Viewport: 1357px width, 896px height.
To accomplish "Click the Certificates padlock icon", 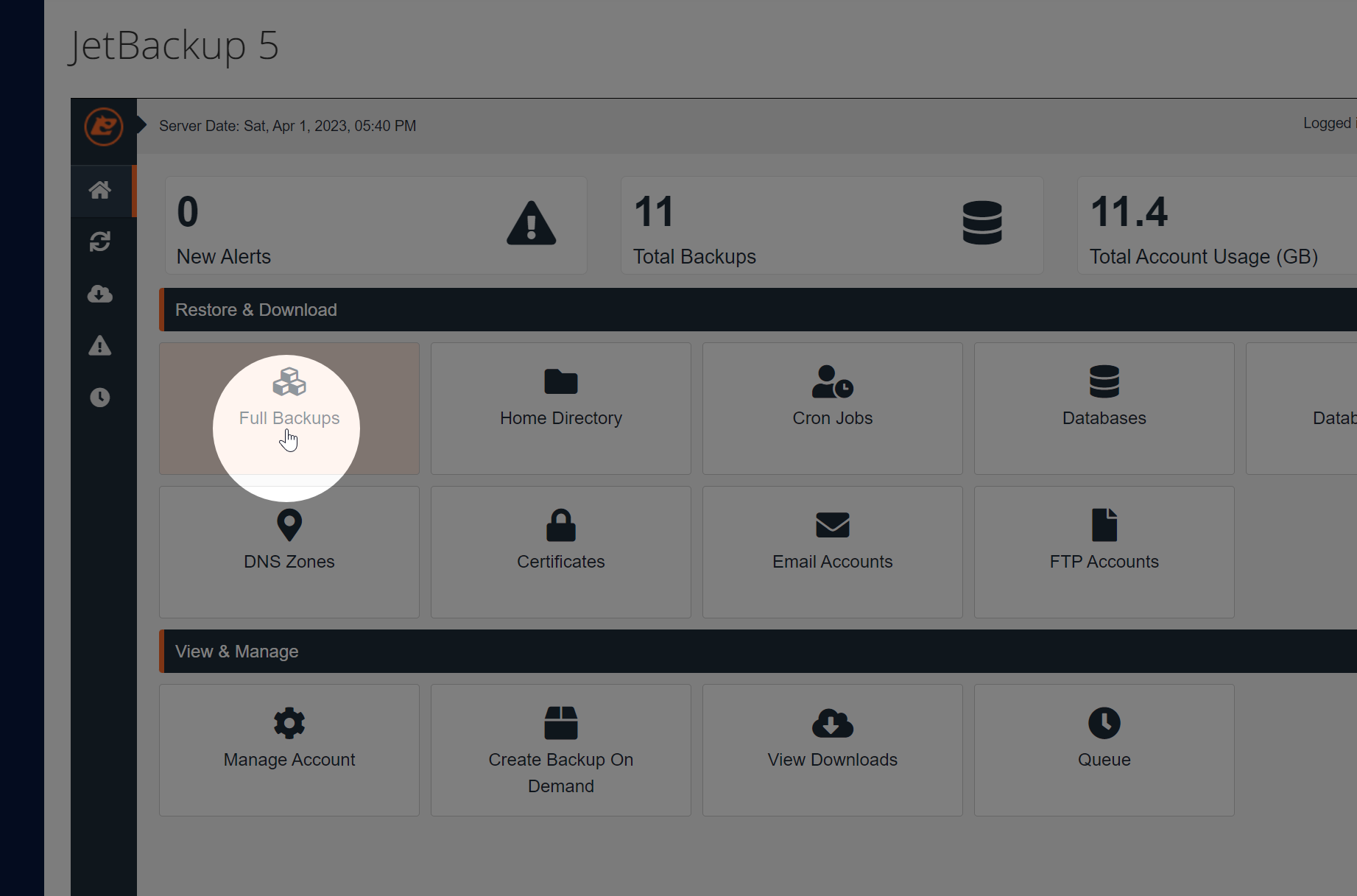I will click(561, 526).
